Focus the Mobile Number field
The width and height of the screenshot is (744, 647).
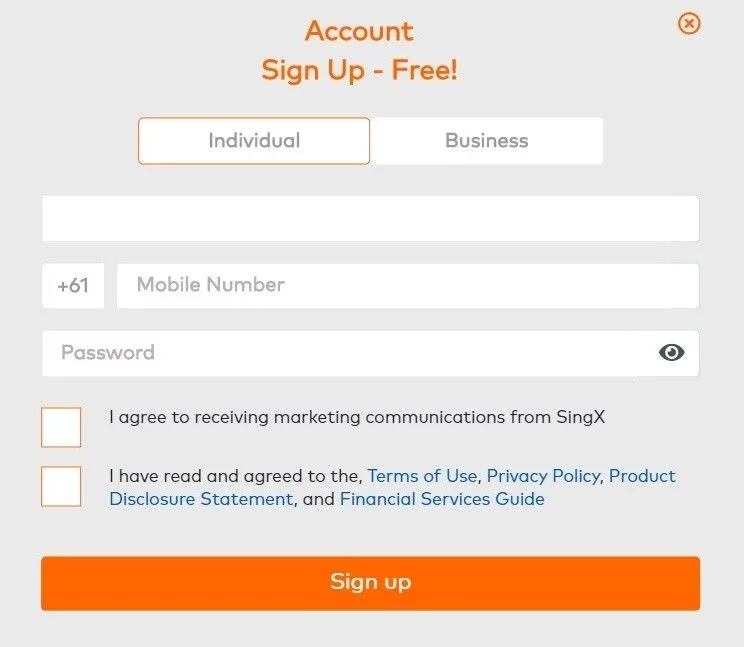tap(407, 286)
